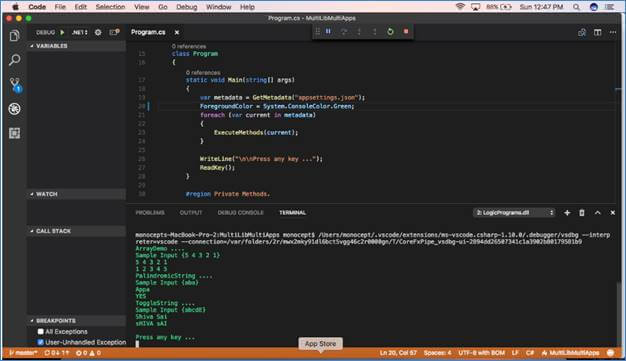Screen dimensions: 626x361
Task: Click Step Into in the debug toolbar
Action: 359,31
